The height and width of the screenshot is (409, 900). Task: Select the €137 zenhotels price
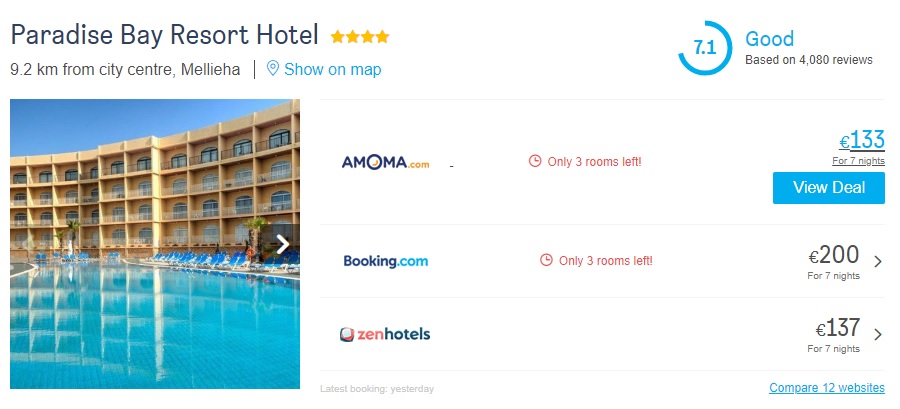coord(837,329)
